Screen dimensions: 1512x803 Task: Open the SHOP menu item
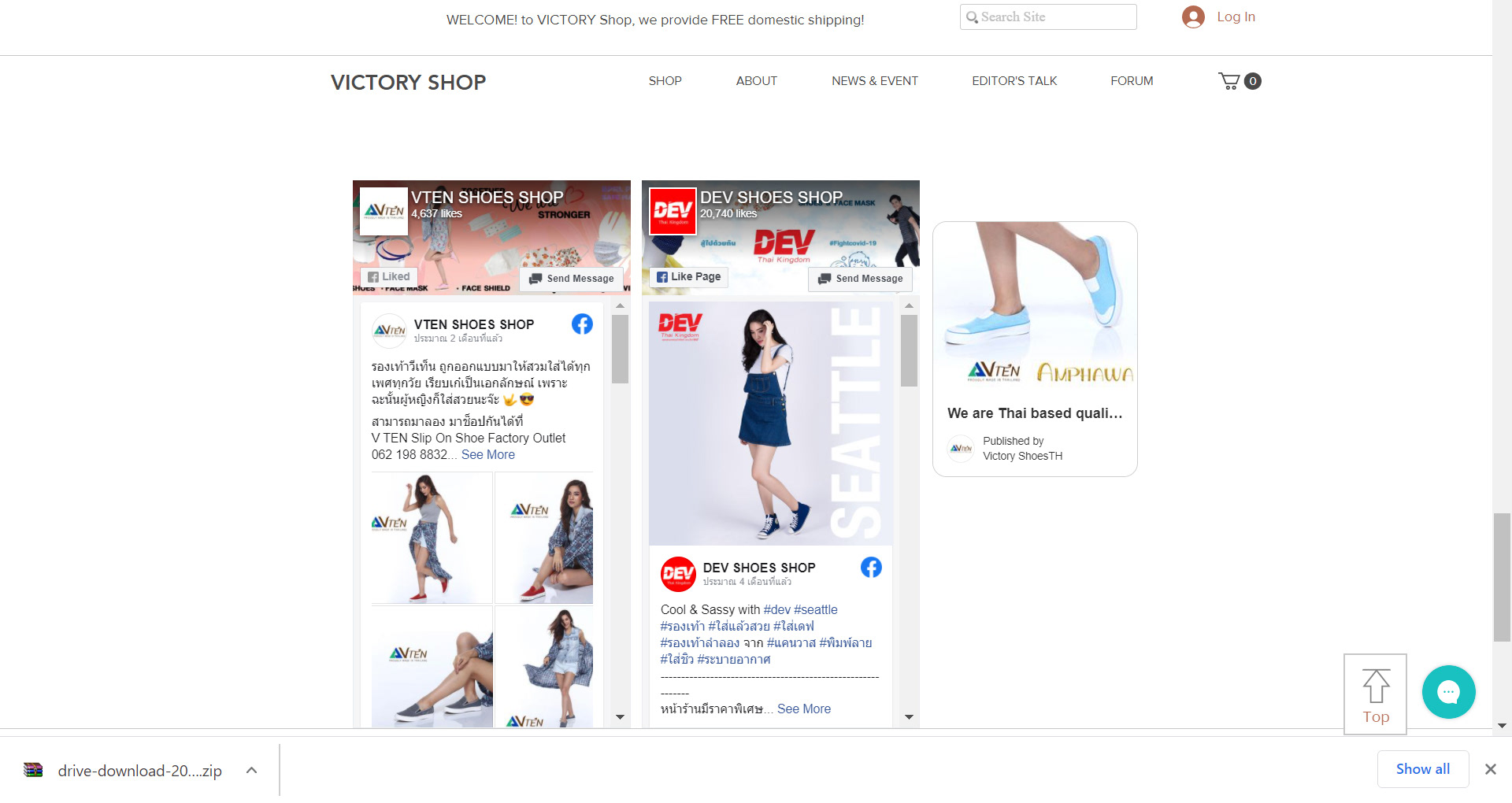665,81
